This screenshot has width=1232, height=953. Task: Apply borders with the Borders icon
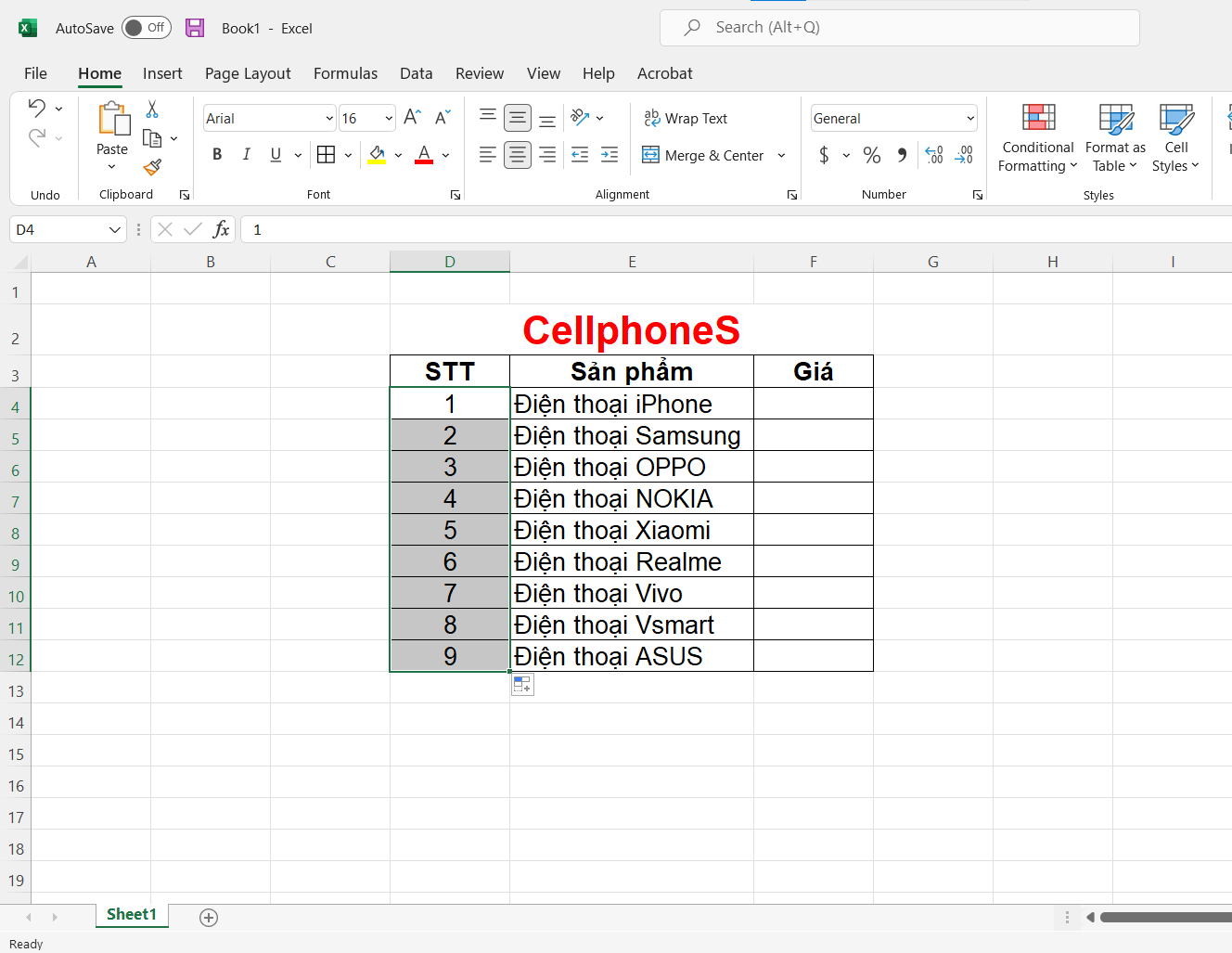[x=326, y=155]
